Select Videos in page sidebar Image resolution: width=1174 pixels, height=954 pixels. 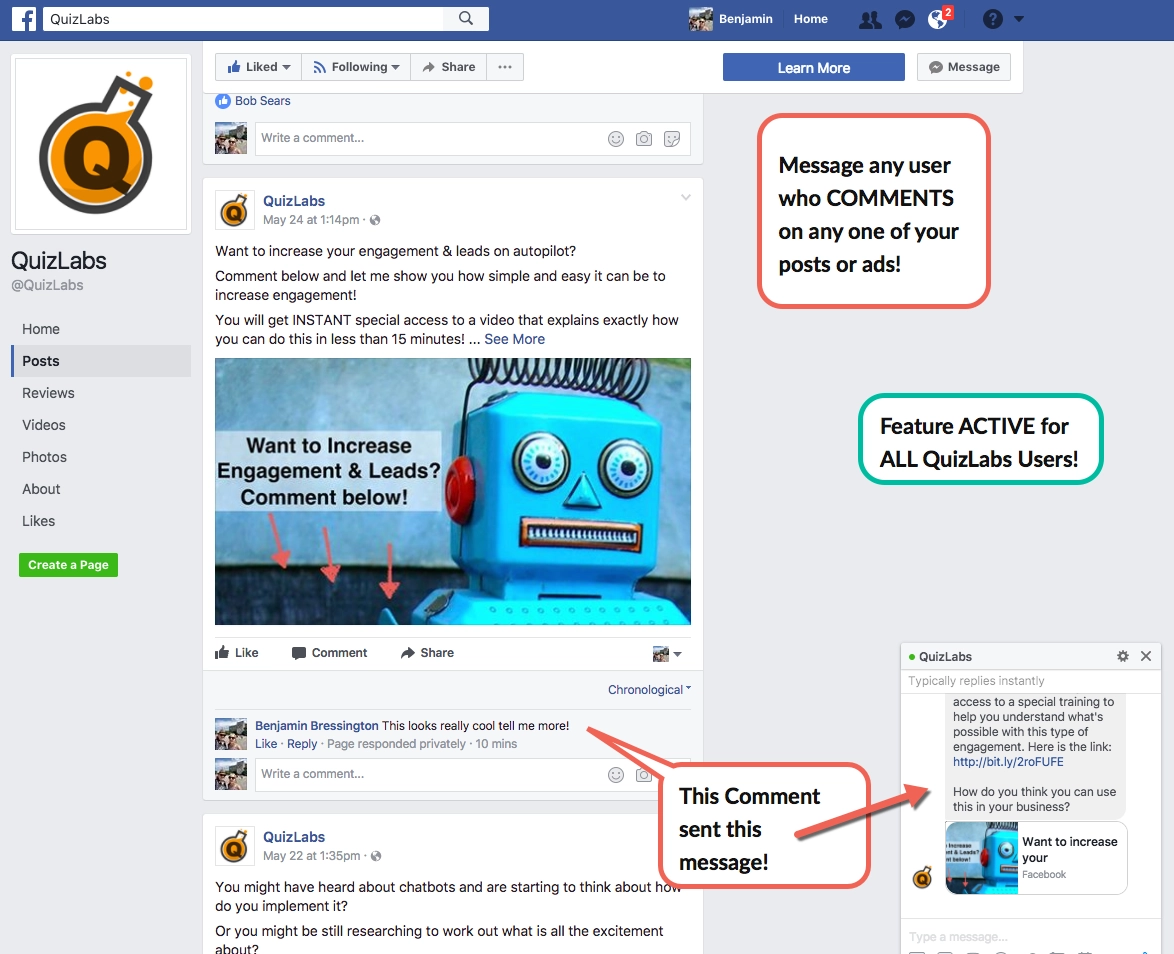(x=43, y=425)
